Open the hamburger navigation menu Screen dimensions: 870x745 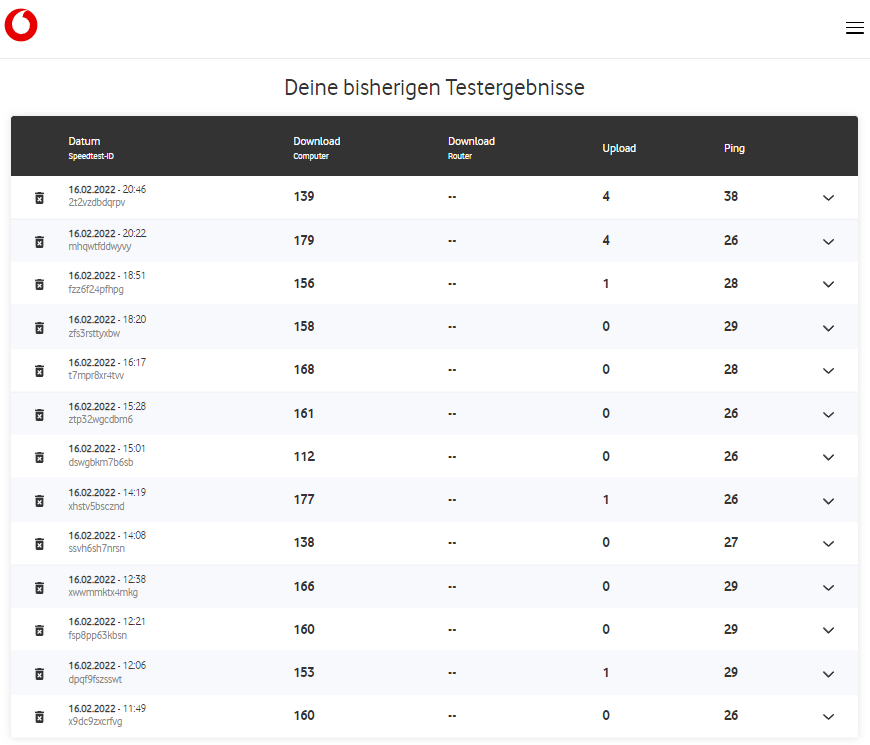tap(855, 27)
